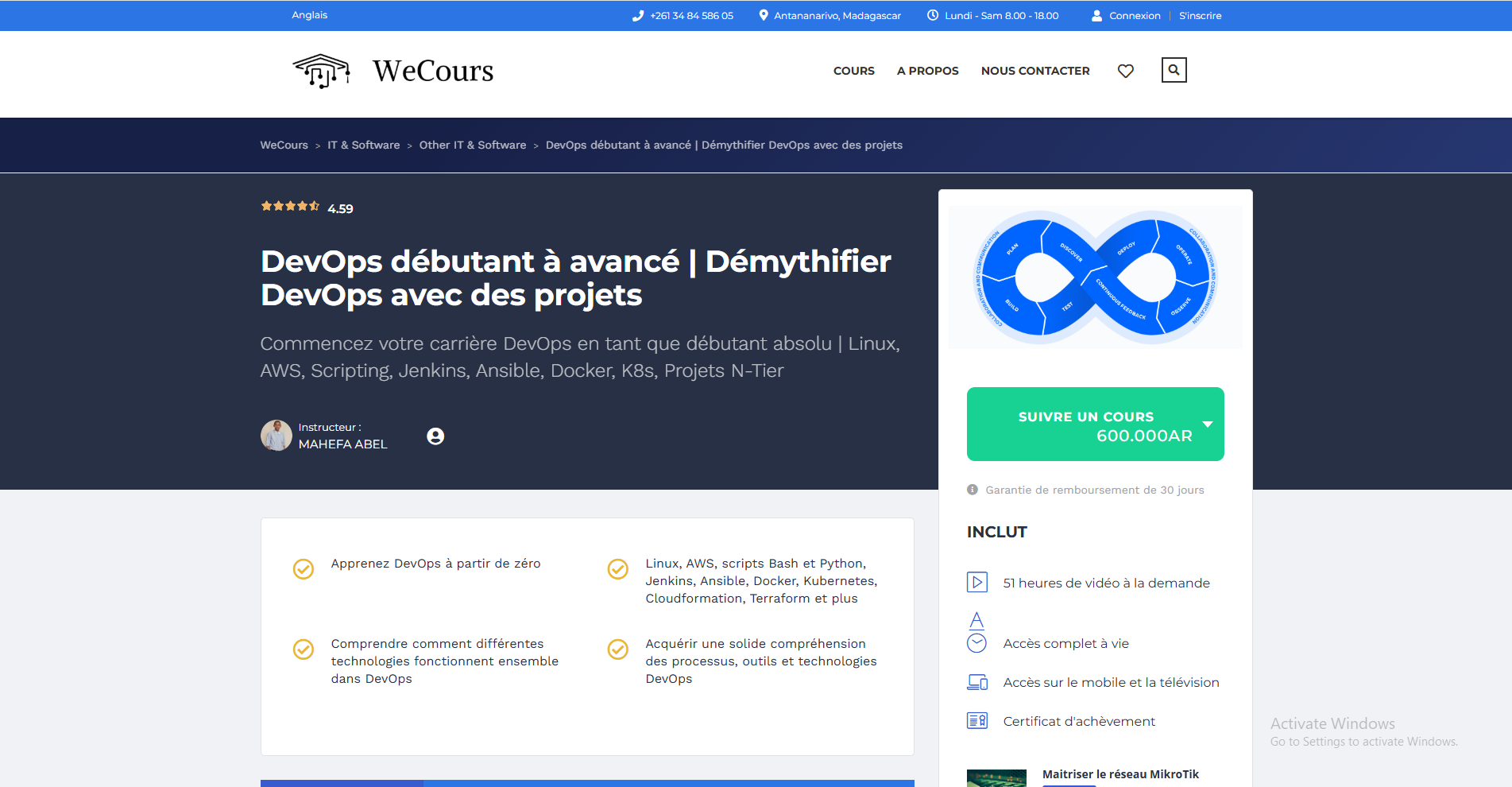This screenshot has width=1512, height=787.
Task: Click checkmark beside Acquérir une solide compréhension
Action: pyautogui.click(x=618, y=649)
